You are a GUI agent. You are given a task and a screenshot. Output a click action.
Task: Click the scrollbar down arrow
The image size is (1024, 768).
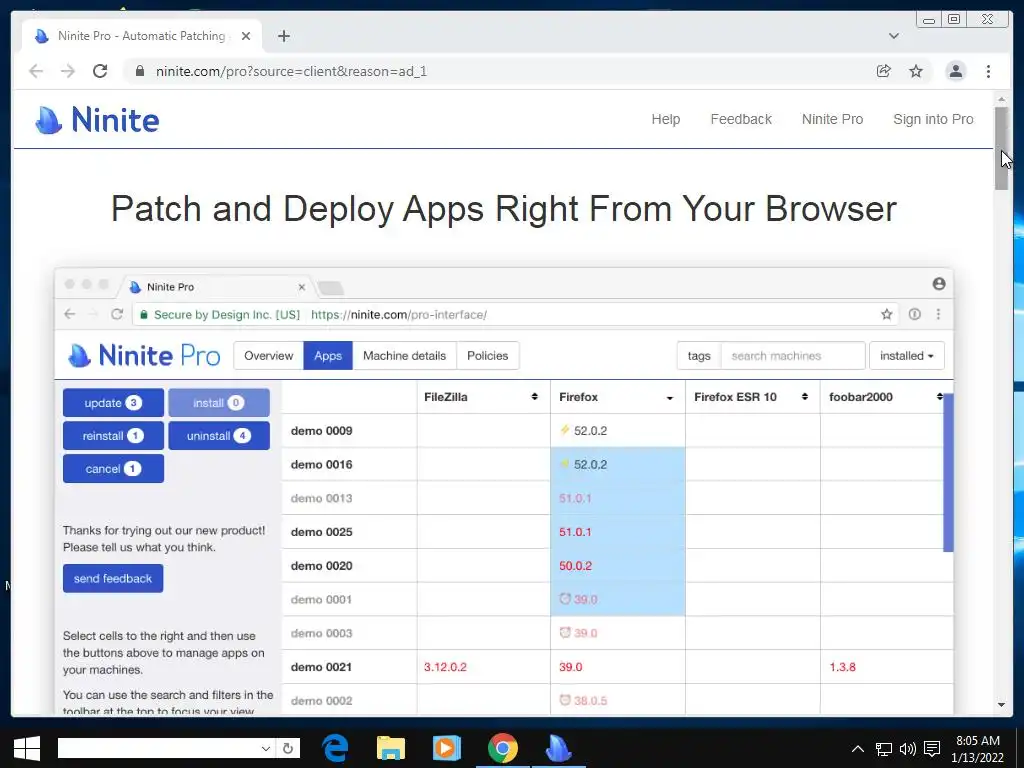pyautogui.click(x=1002, y=705)
